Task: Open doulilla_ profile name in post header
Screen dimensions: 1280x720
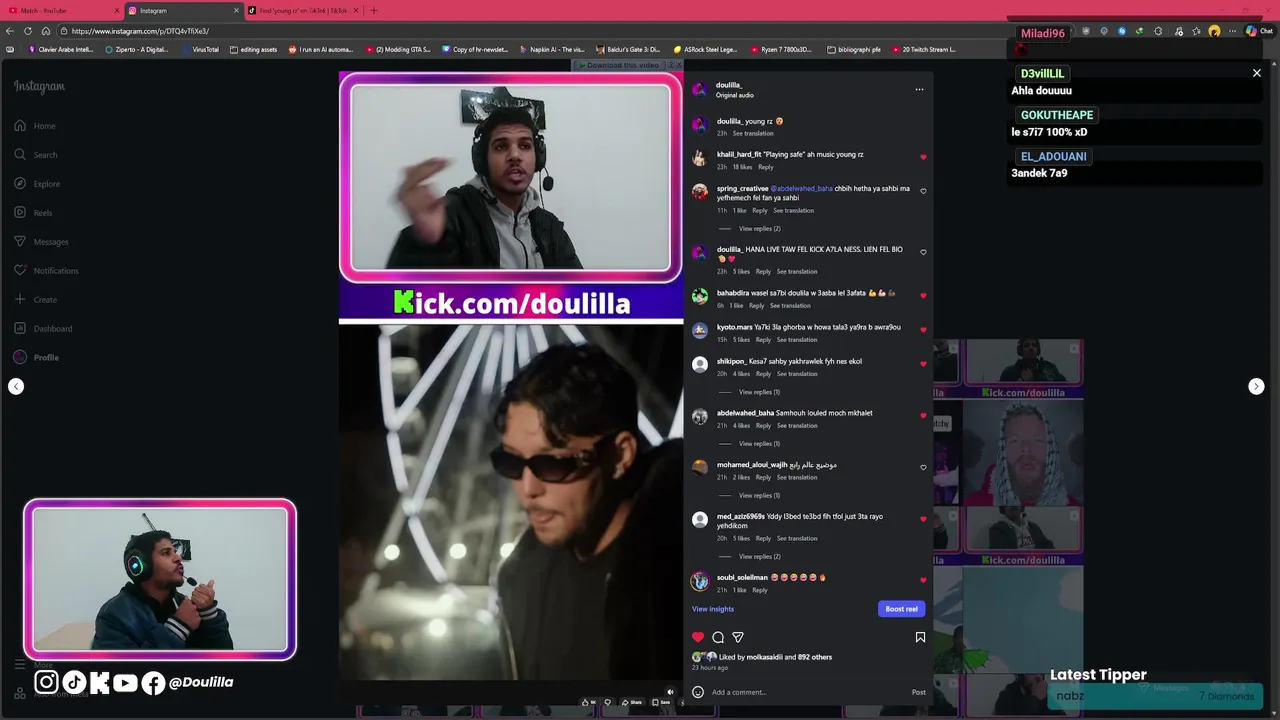Action: tap(729, 85)
